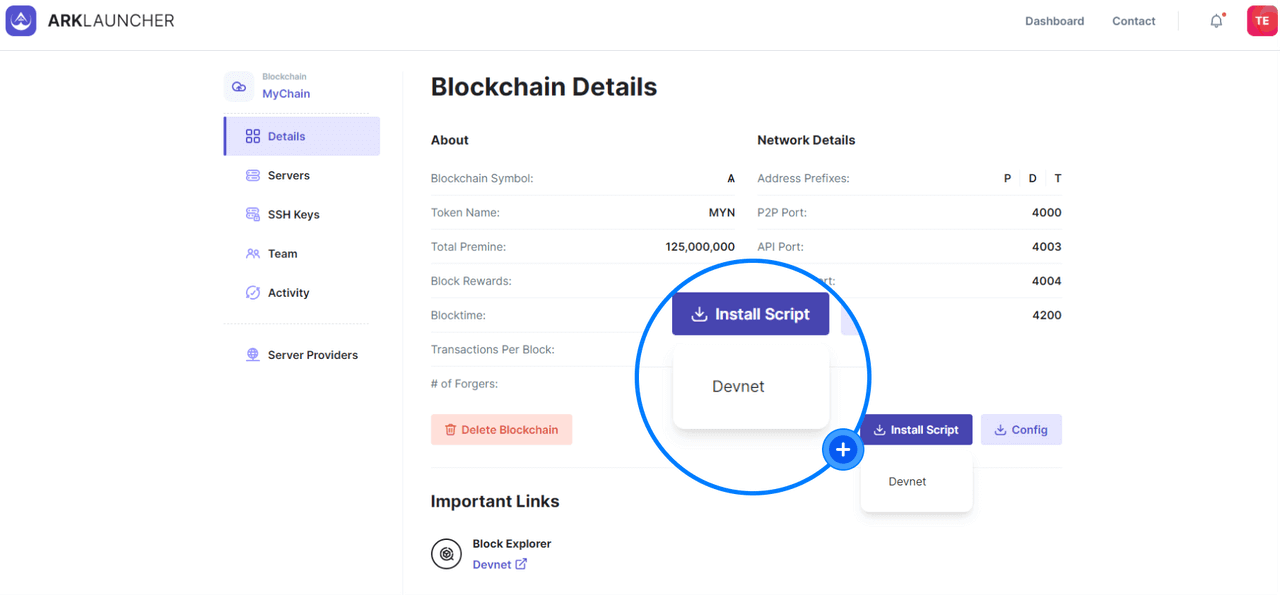The image size is (1280, 595).
Task: Click the Server Providers globe icon
Action: coord(253,355)
